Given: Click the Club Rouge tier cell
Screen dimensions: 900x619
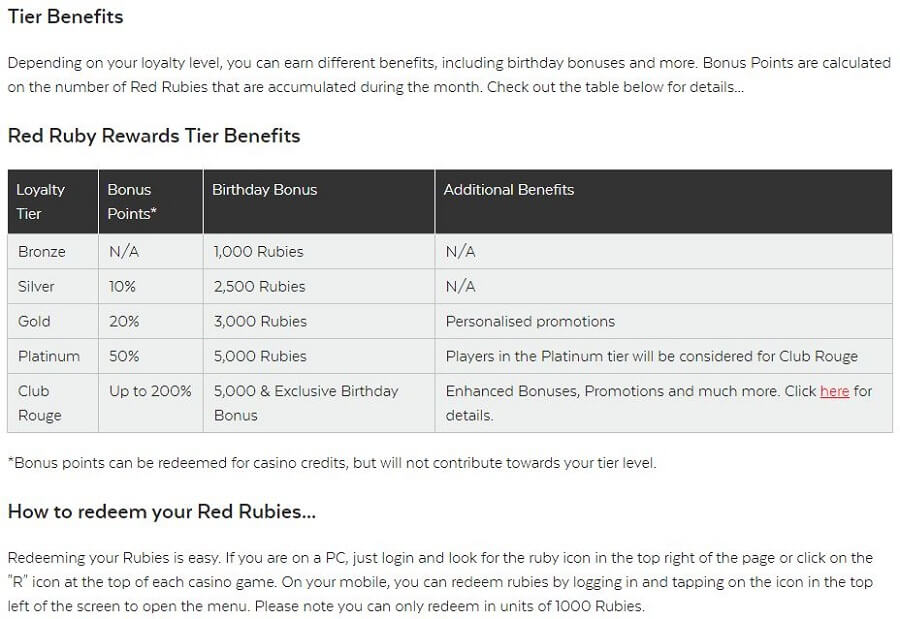Looking at the screenshot, I should click(x=53, y=403).
